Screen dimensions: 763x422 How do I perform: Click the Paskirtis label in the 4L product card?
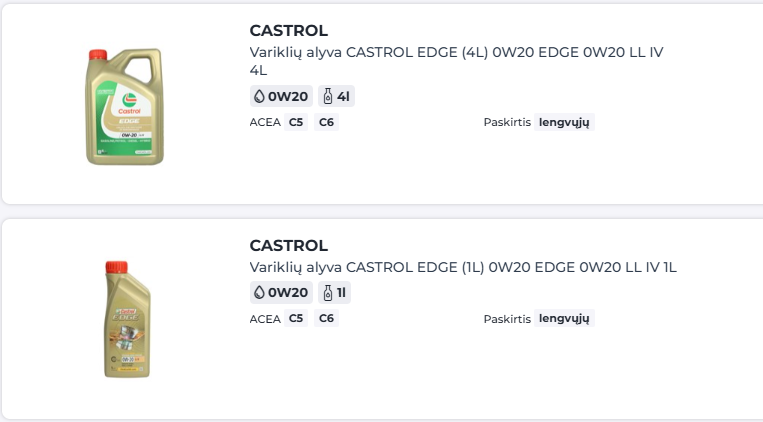(x=506, y=123)
